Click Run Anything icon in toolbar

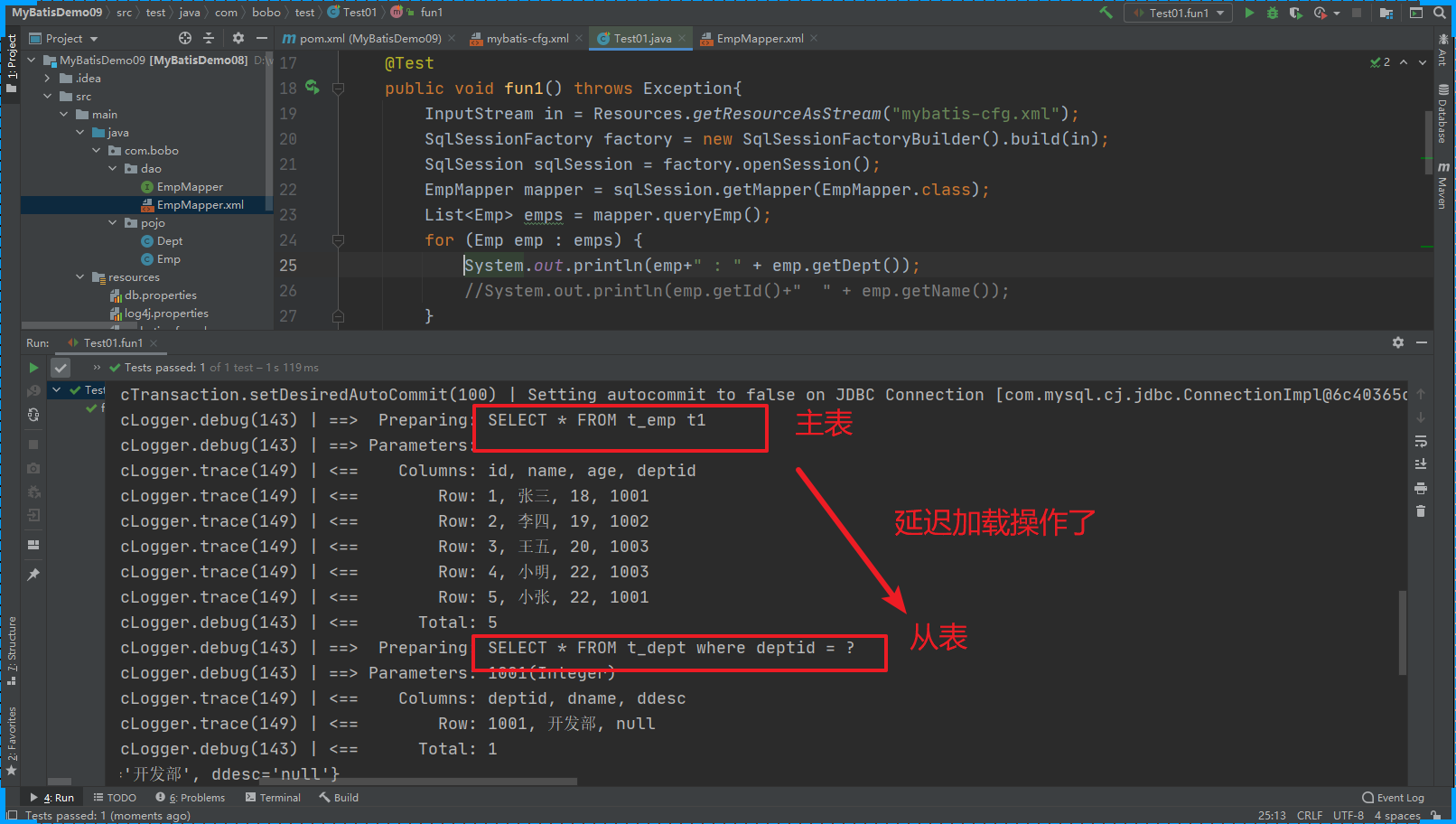[1415, 13]
